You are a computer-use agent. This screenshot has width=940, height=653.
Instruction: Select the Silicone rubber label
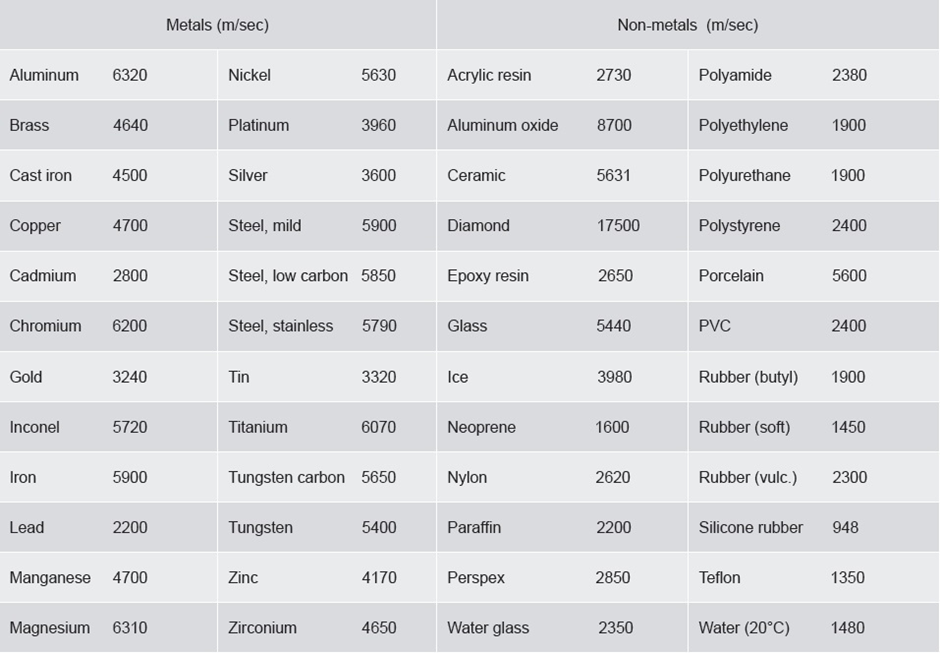point(750,527)
